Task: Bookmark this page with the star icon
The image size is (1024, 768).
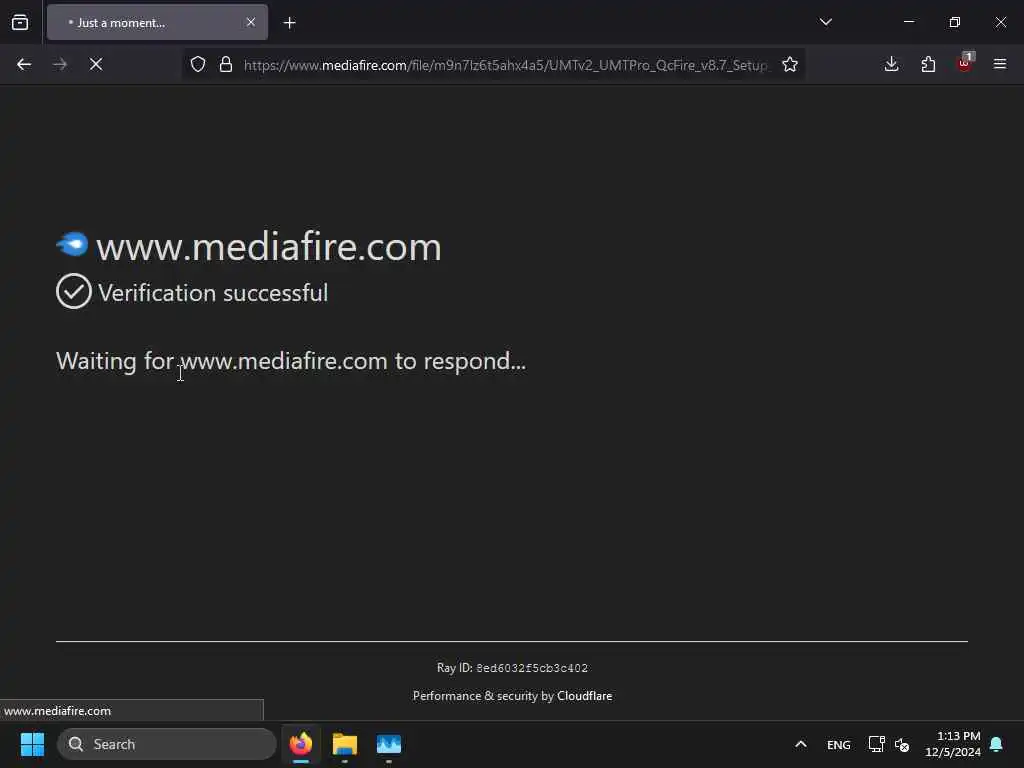Action: click(x=790, y=64)
